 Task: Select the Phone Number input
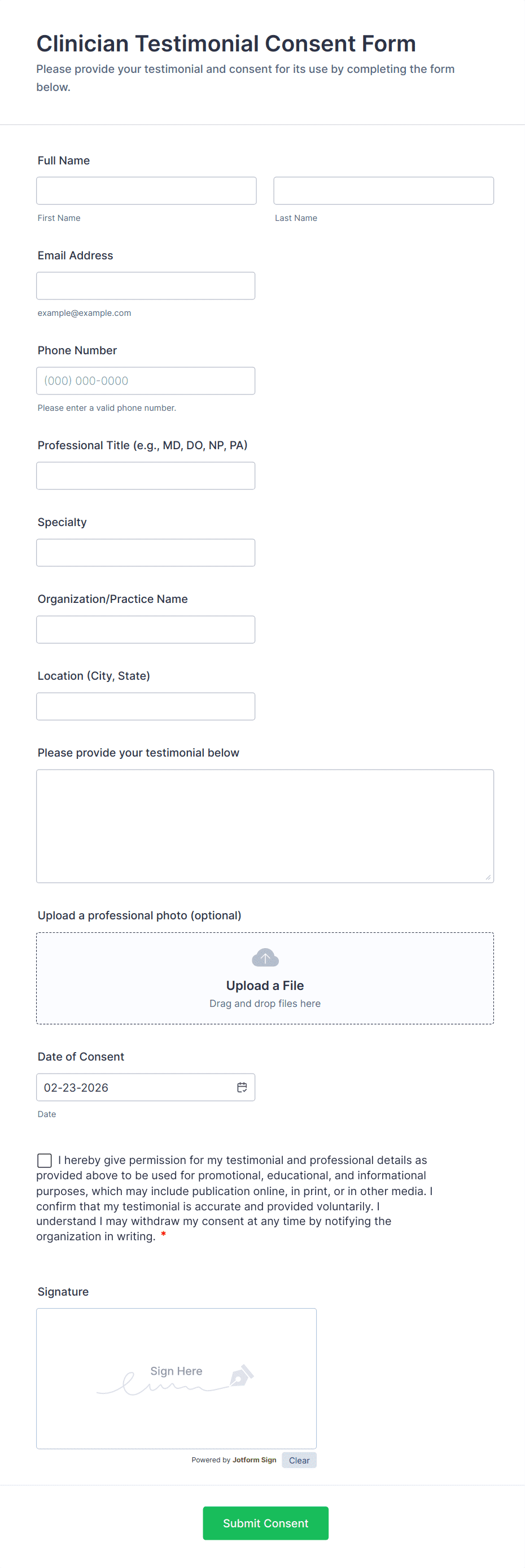[x=146, y=380]
